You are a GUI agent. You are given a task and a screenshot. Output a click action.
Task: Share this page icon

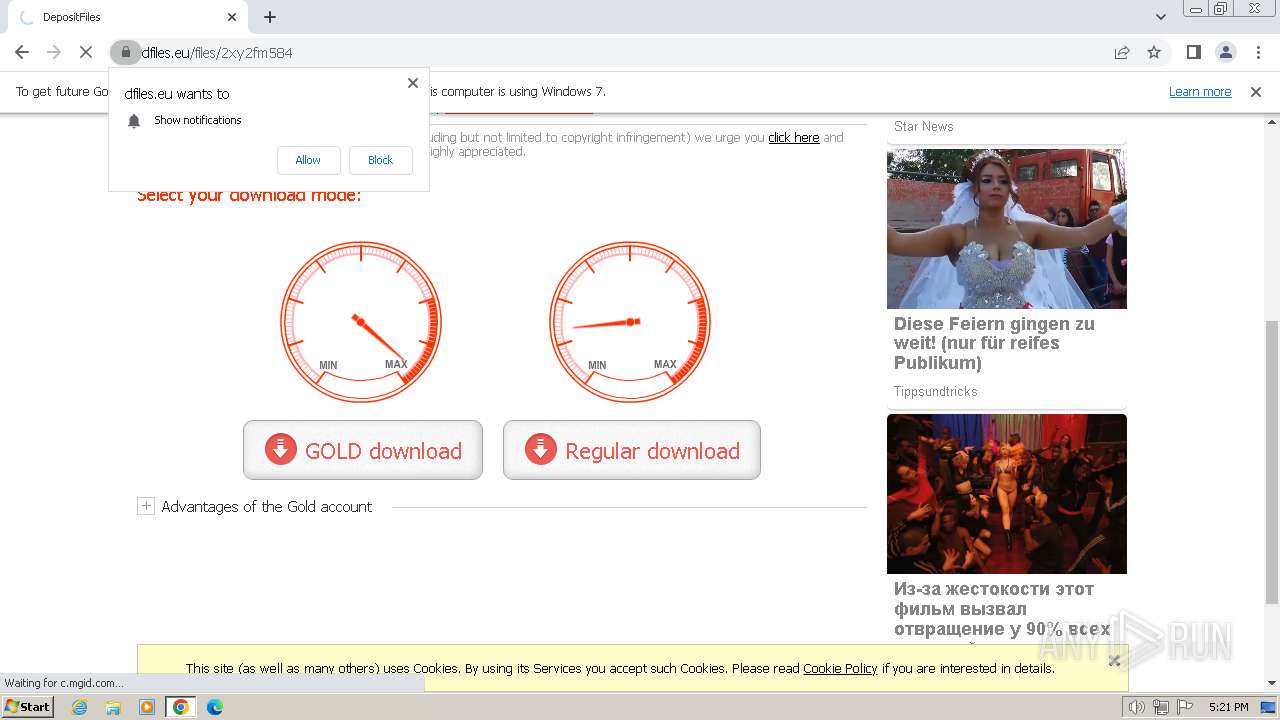(x=1122, y=52)
